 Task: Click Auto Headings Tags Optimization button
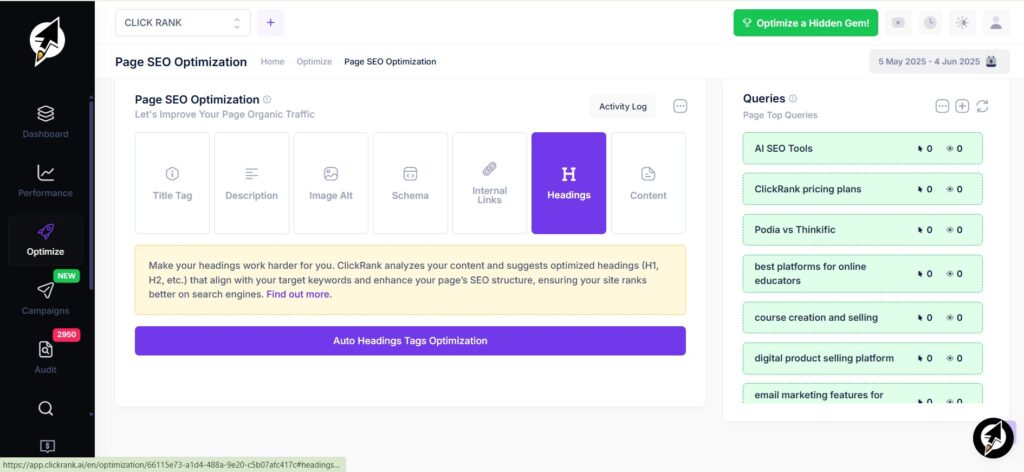[410, 341]
